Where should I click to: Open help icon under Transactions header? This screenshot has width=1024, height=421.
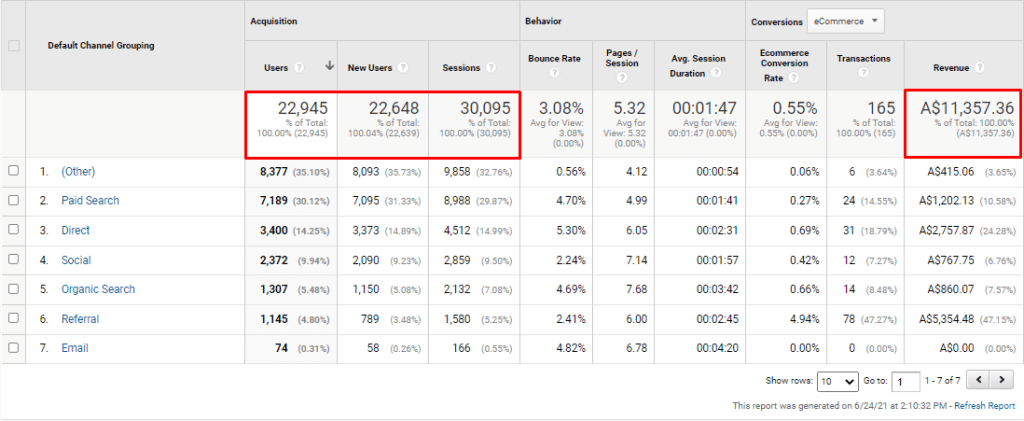863,72
